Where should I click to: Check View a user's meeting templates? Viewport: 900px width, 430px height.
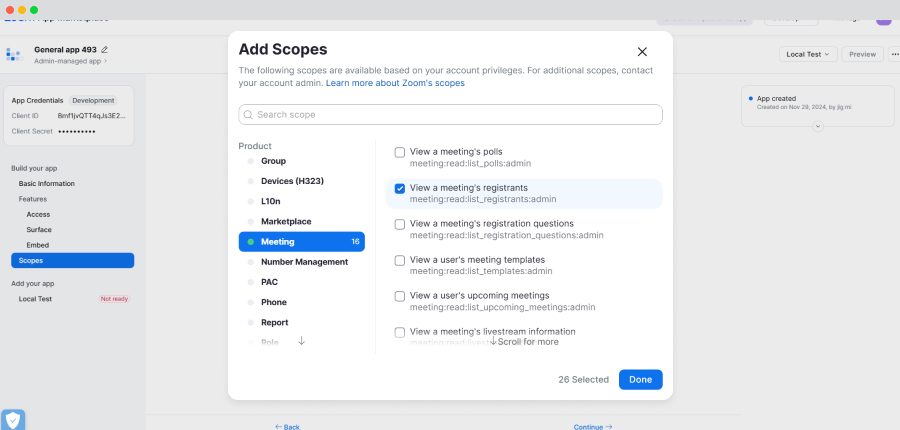click(399, 260)
